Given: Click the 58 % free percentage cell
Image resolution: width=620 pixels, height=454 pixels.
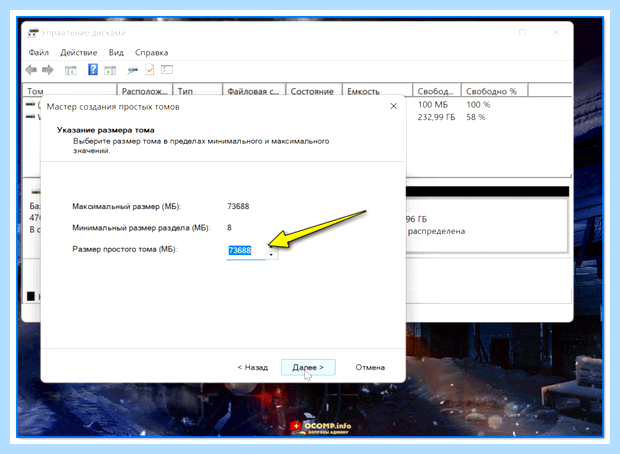Looking at the screenshot, I should pos(476,117).
